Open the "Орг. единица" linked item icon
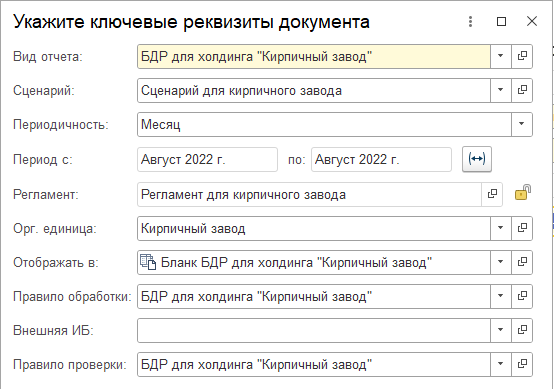This screenshot has height=389, width=554. click(522, 228)
